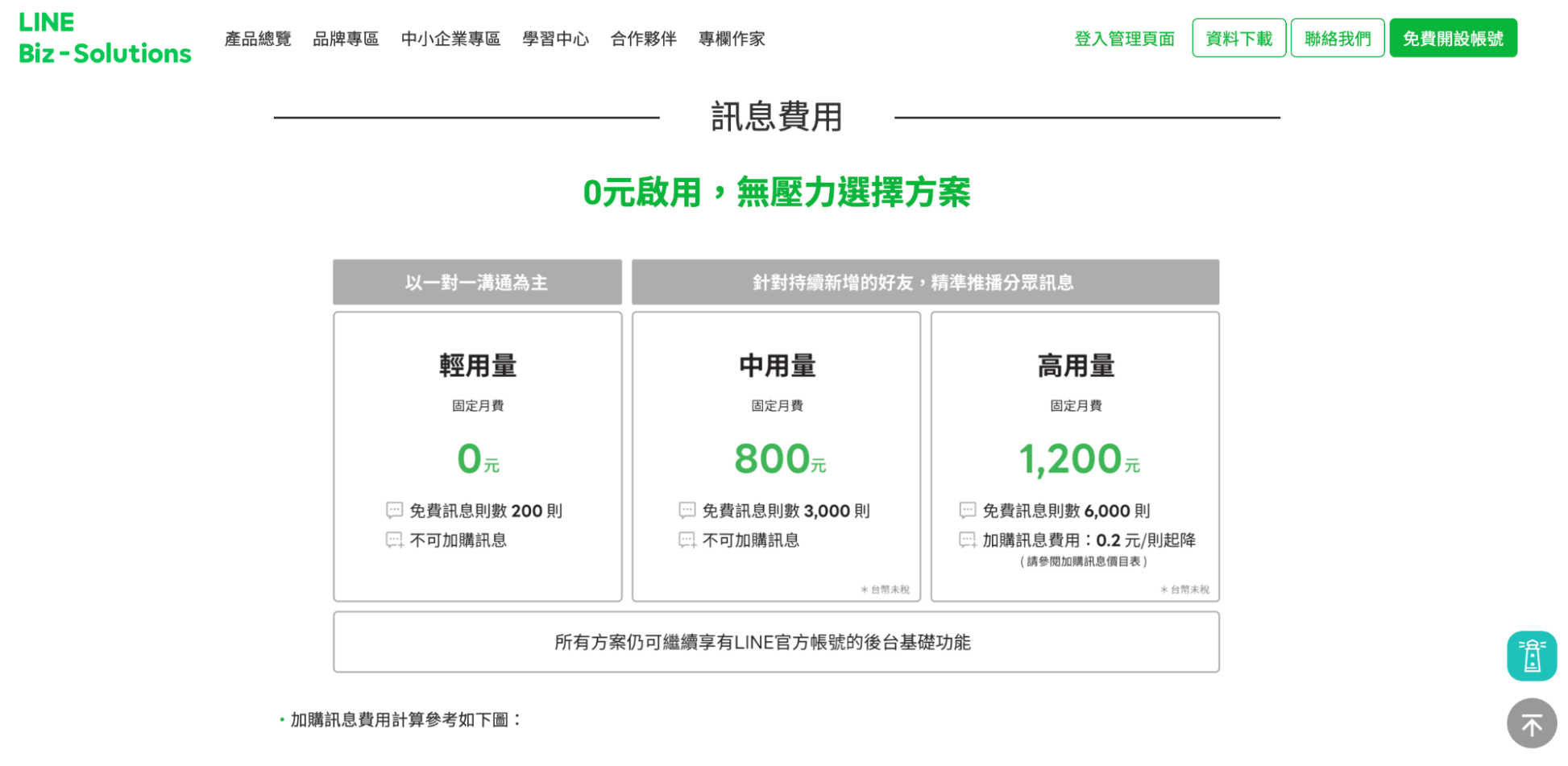The width and height of the screenshot is (1568, 766).
Task: Open the 合作夥伴 menu
Action: click(x=643, y=39)
